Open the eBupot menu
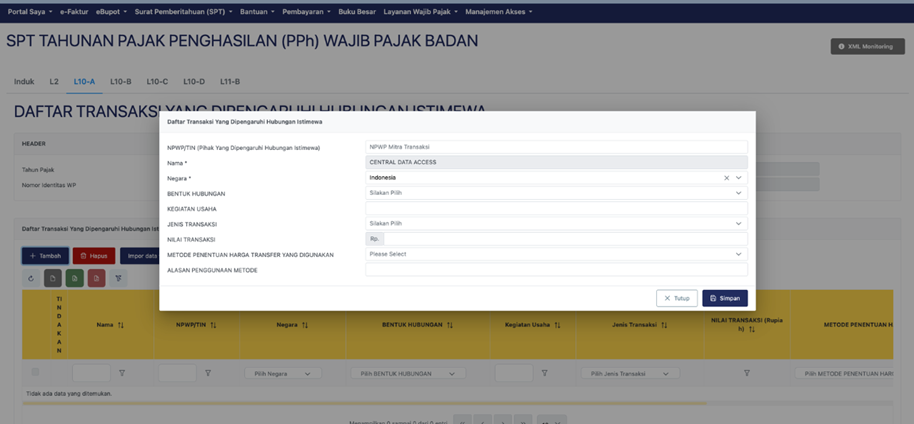This screenshot has height=424, width=914. tap(111, 12)
